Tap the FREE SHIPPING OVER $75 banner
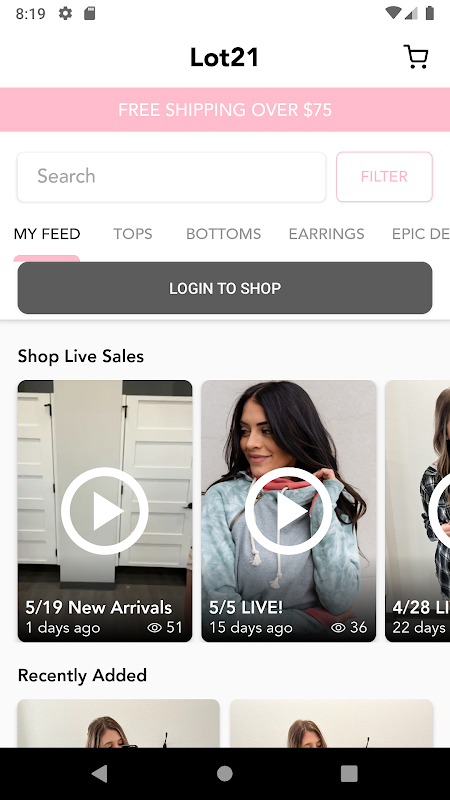 click(225, 110)
